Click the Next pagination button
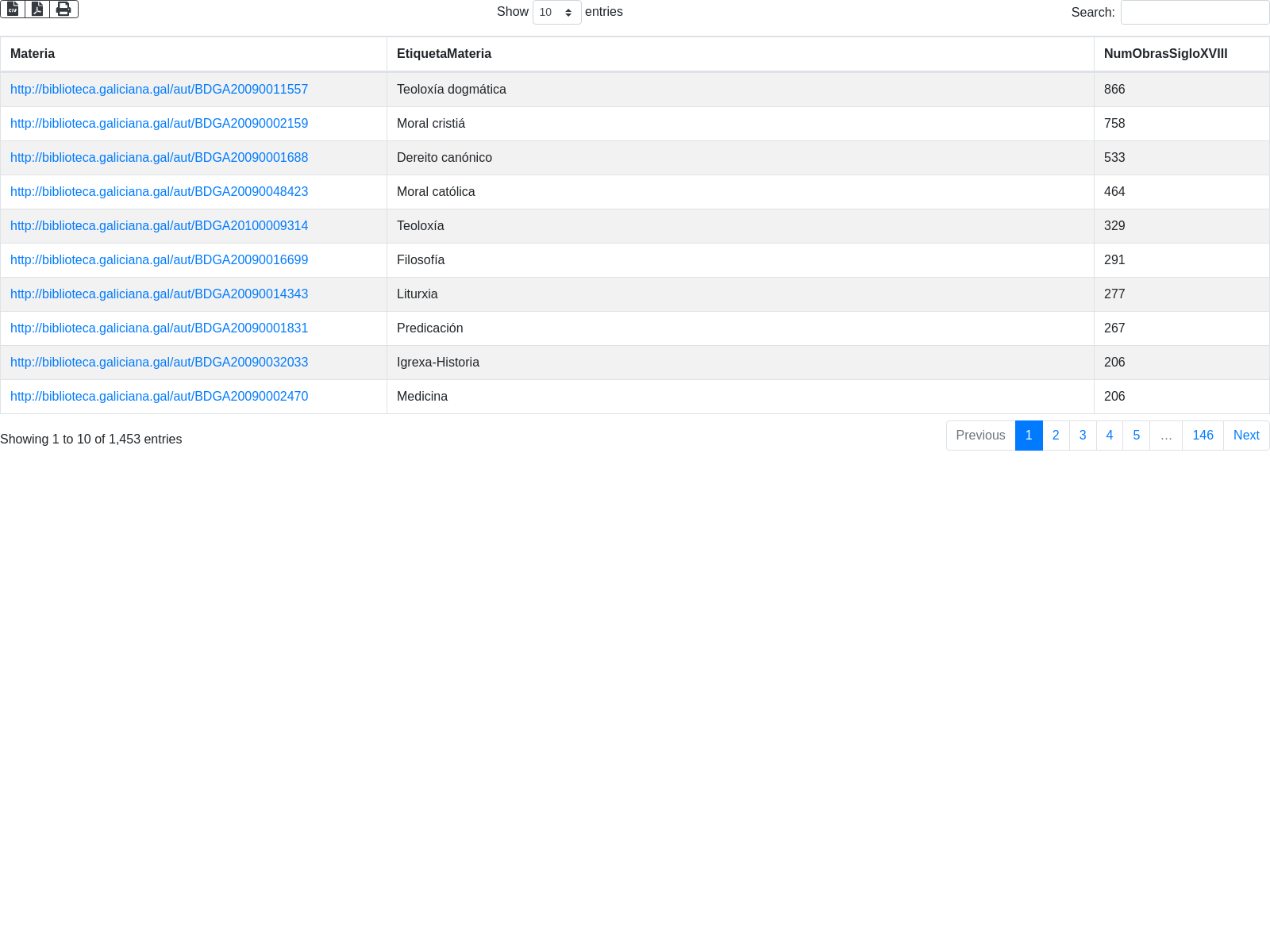 click(1246, 436)
